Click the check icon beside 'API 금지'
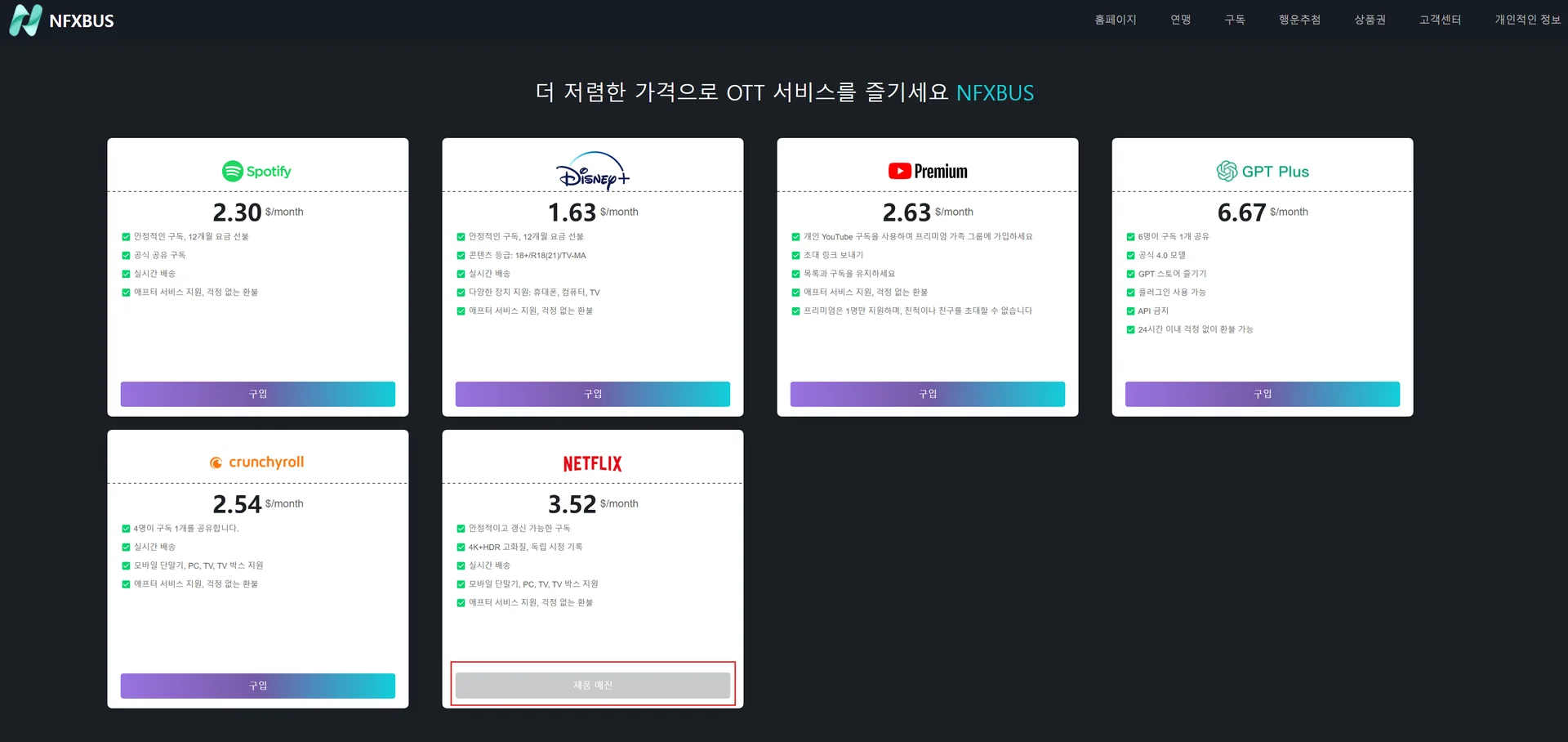Screen dimensions: 1568x742 [1130, 311]
